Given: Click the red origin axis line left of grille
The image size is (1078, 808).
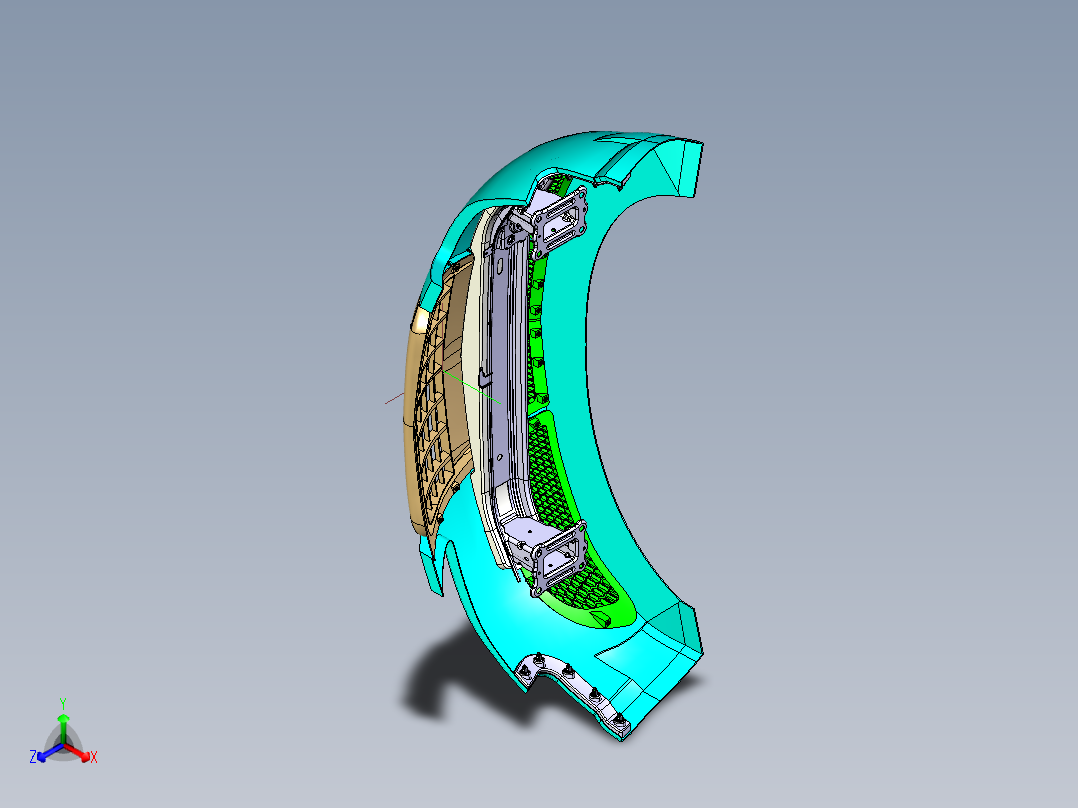Looking at the screenshot, I should click(394, 399).
